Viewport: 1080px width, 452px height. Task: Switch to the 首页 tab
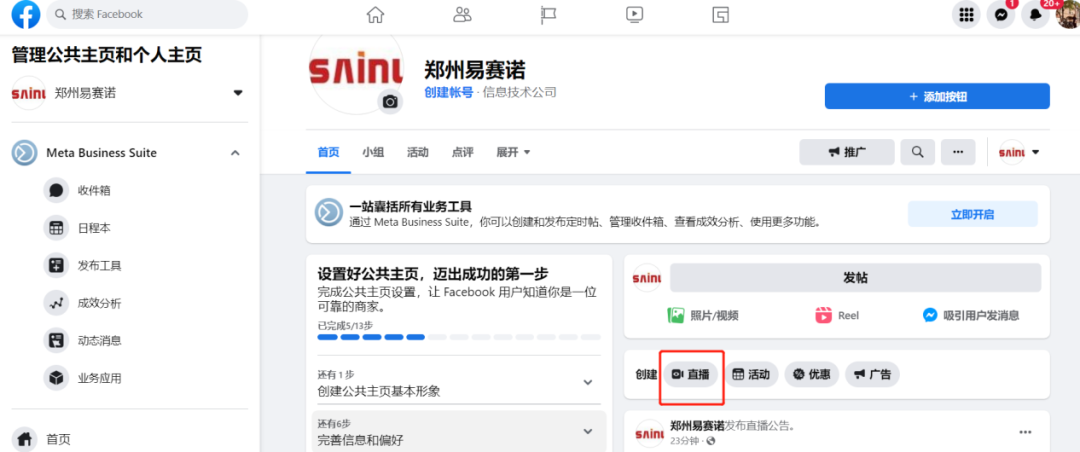click(329, 152)
